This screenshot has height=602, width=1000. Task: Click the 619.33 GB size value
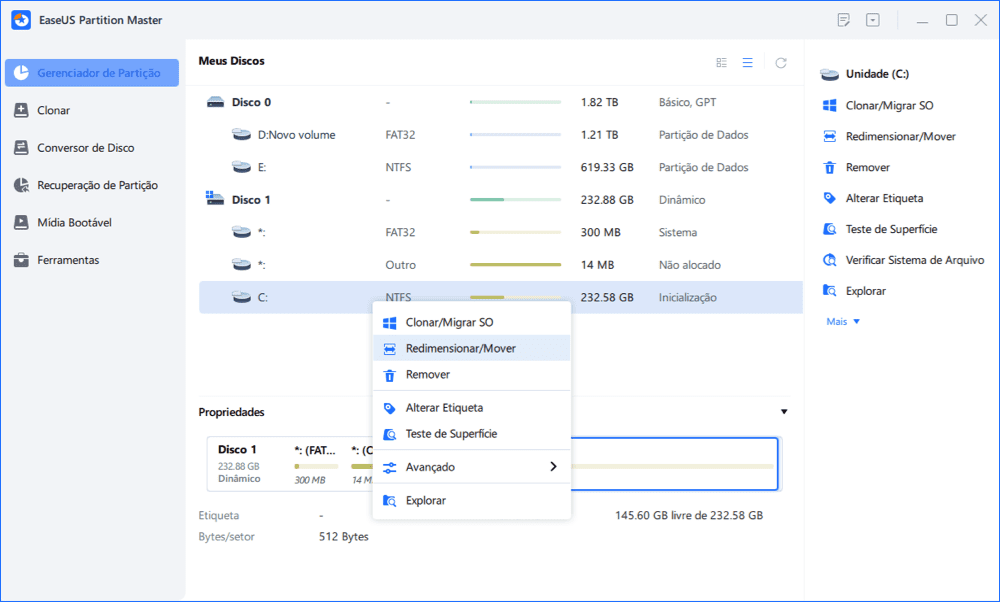click(607, 167)
